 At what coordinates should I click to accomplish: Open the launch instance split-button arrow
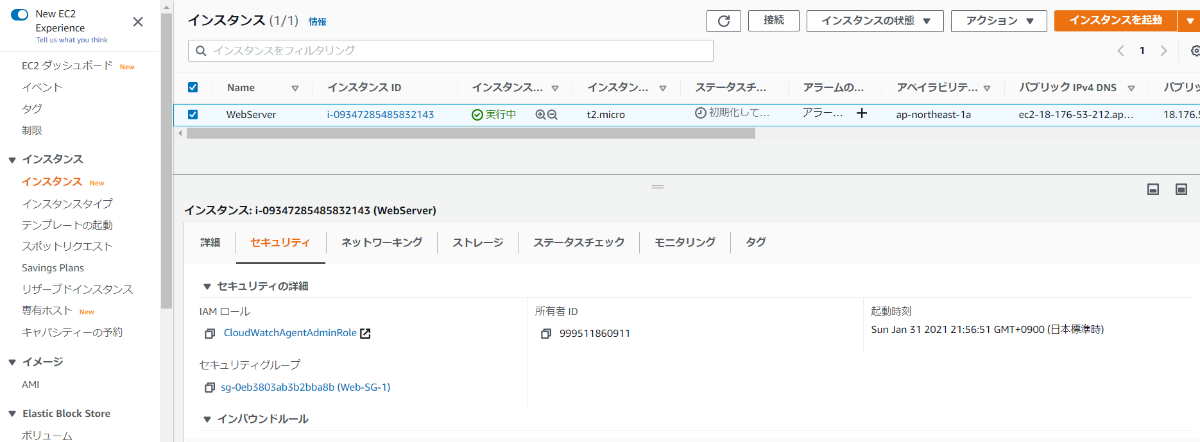click(1188, 20)
